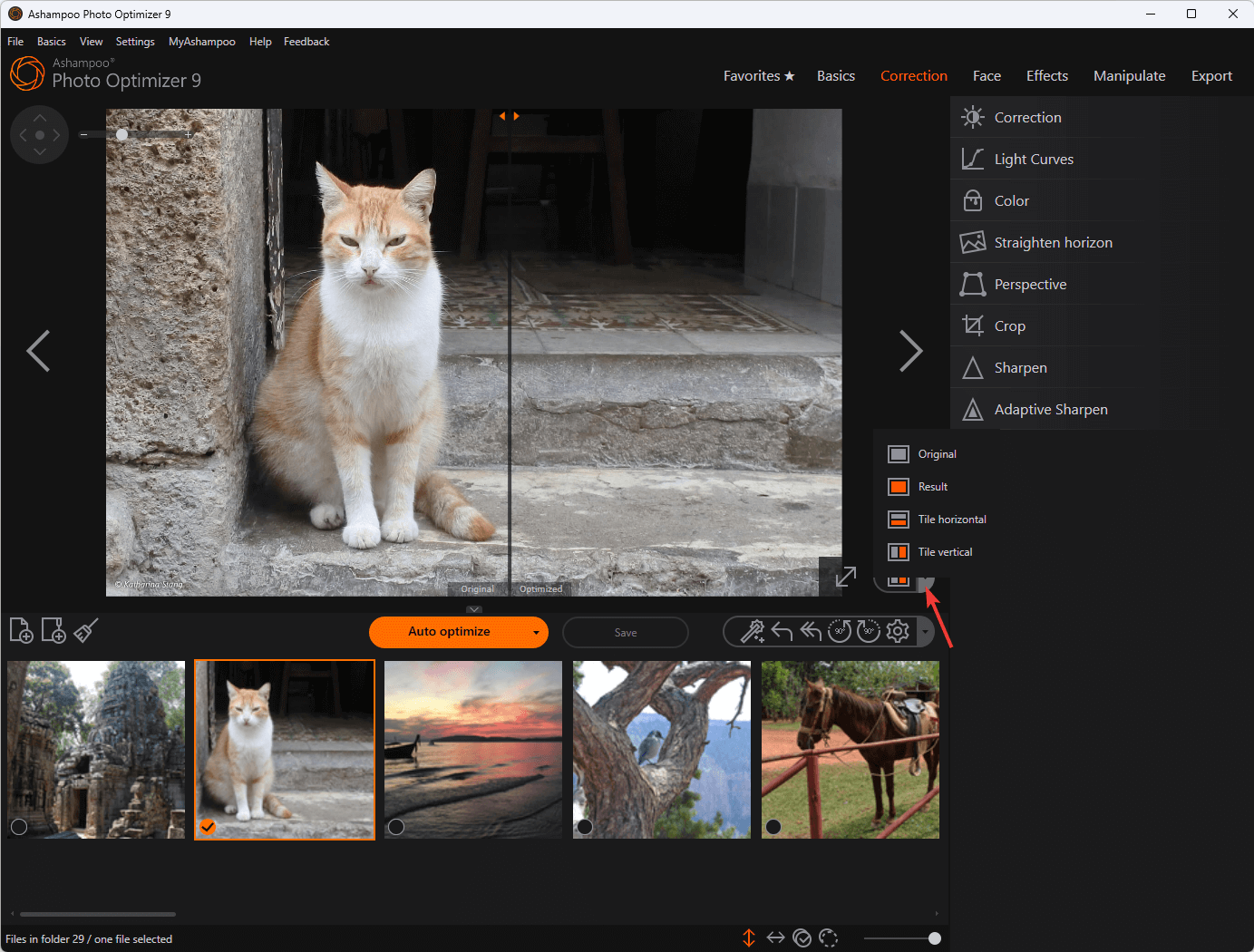This screenshot has width=1254, height=952.
Task: Click the single undo arrow icon
Action: tap(782, 631)
